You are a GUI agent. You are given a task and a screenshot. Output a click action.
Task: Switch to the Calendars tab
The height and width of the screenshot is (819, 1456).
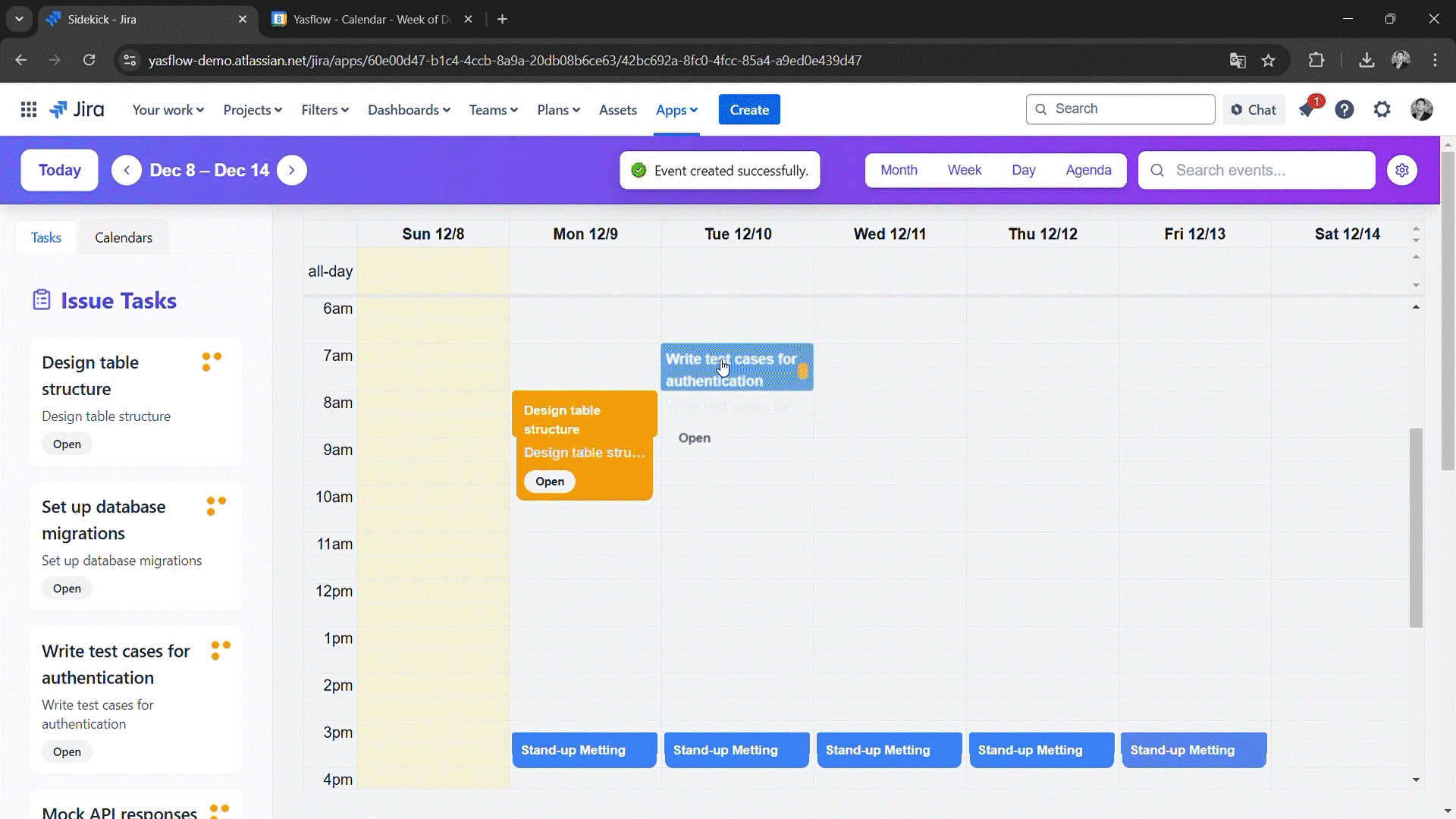(124, 237)
